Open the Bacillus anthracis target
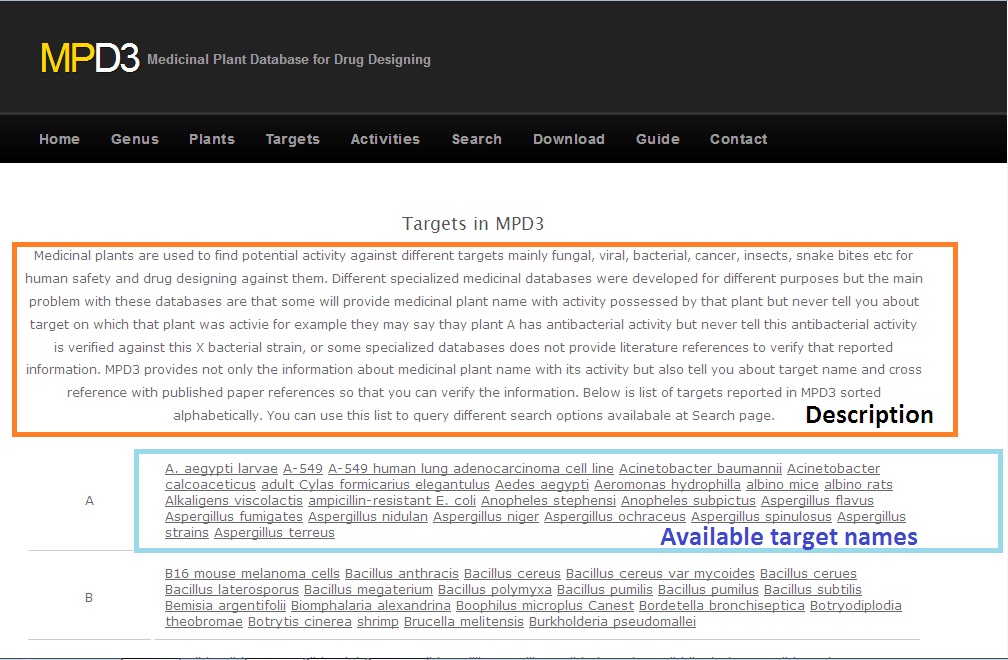This screenshot has width=1008, height=660. coord(402,574)
